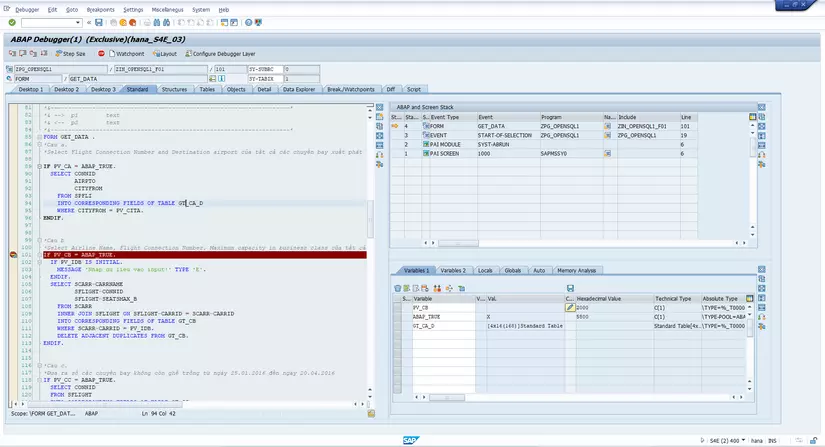This screenshot has height=447, width=825.
Task: Collapse the IF PV_CA code block
Action: 39,165
